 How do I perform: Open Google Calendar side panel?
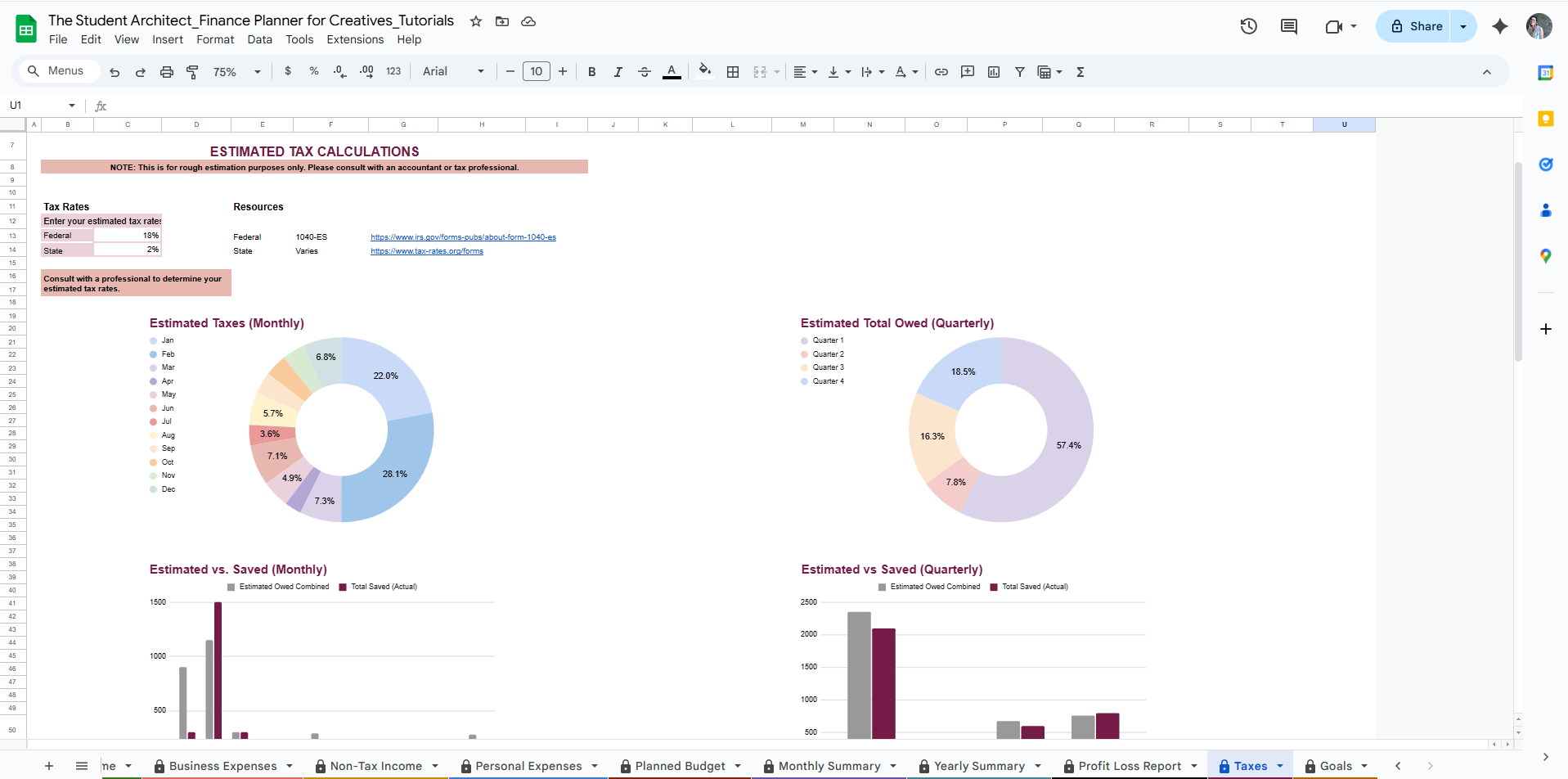(x=1546, y=73)
